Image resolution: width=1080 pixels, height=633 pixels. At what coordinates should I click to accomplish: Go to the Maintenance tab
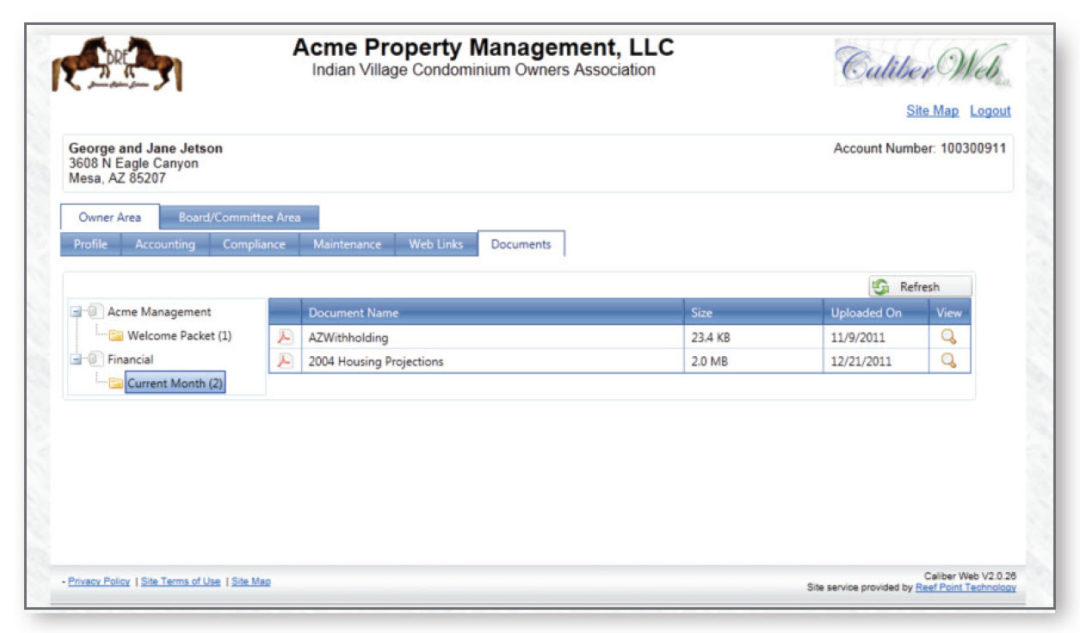(x=346, y=245)
